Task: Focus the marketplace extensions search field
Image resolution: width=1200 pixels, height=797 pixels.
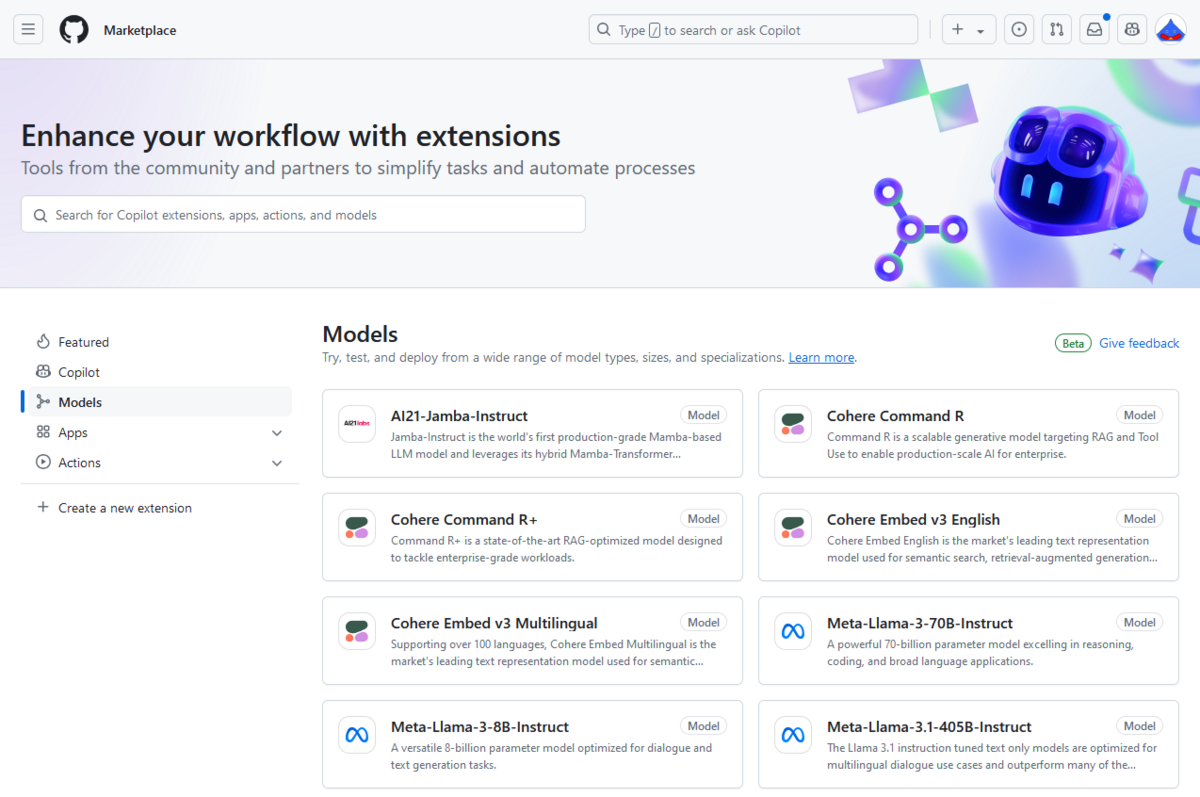Action: [303, 214]
